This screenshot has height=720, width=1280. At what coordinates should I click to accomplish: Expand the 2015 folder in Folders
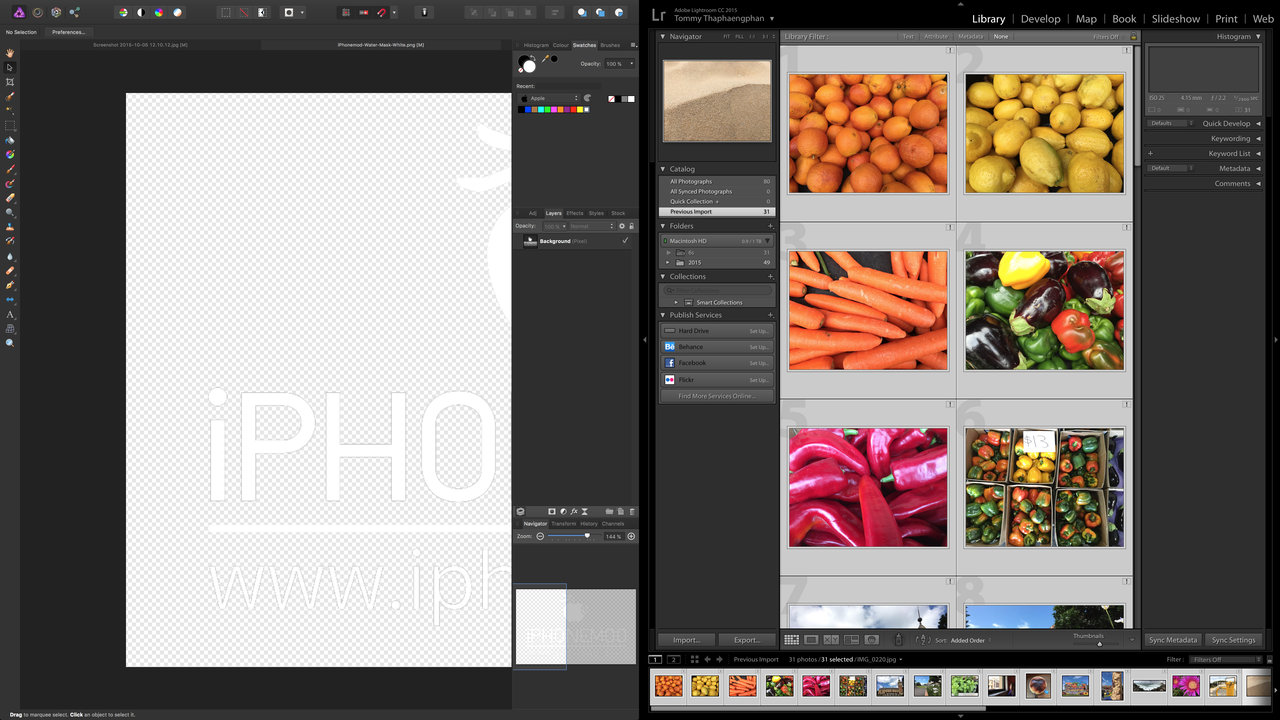pos(669,263)
